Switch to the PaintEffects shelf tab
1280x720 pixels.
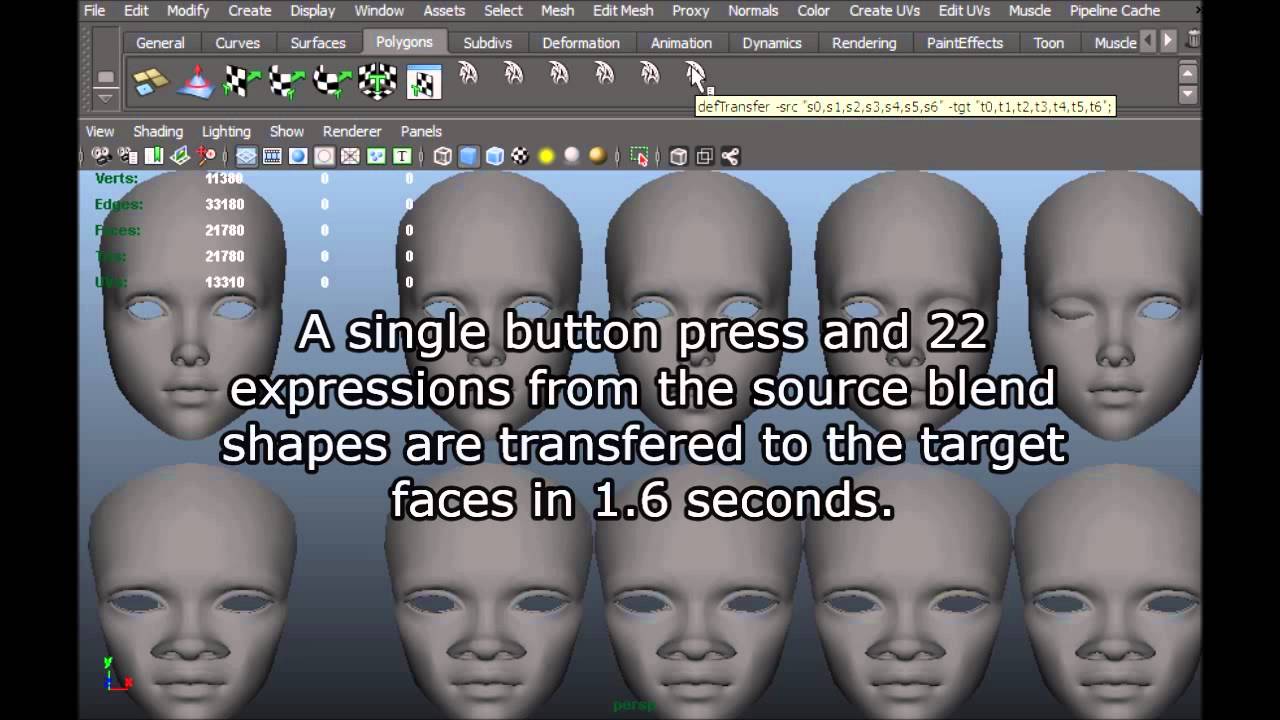click(x=965, y=43)
